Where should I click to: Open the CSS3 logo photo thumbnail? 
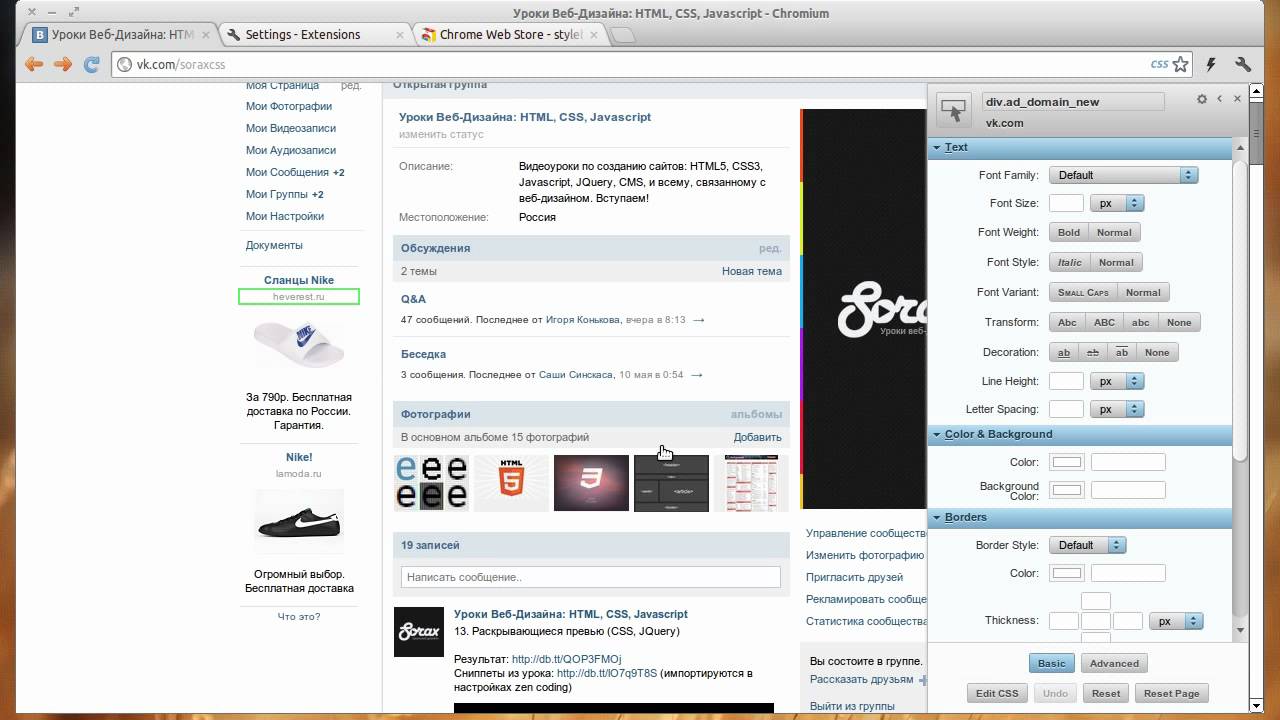(591, 483)
